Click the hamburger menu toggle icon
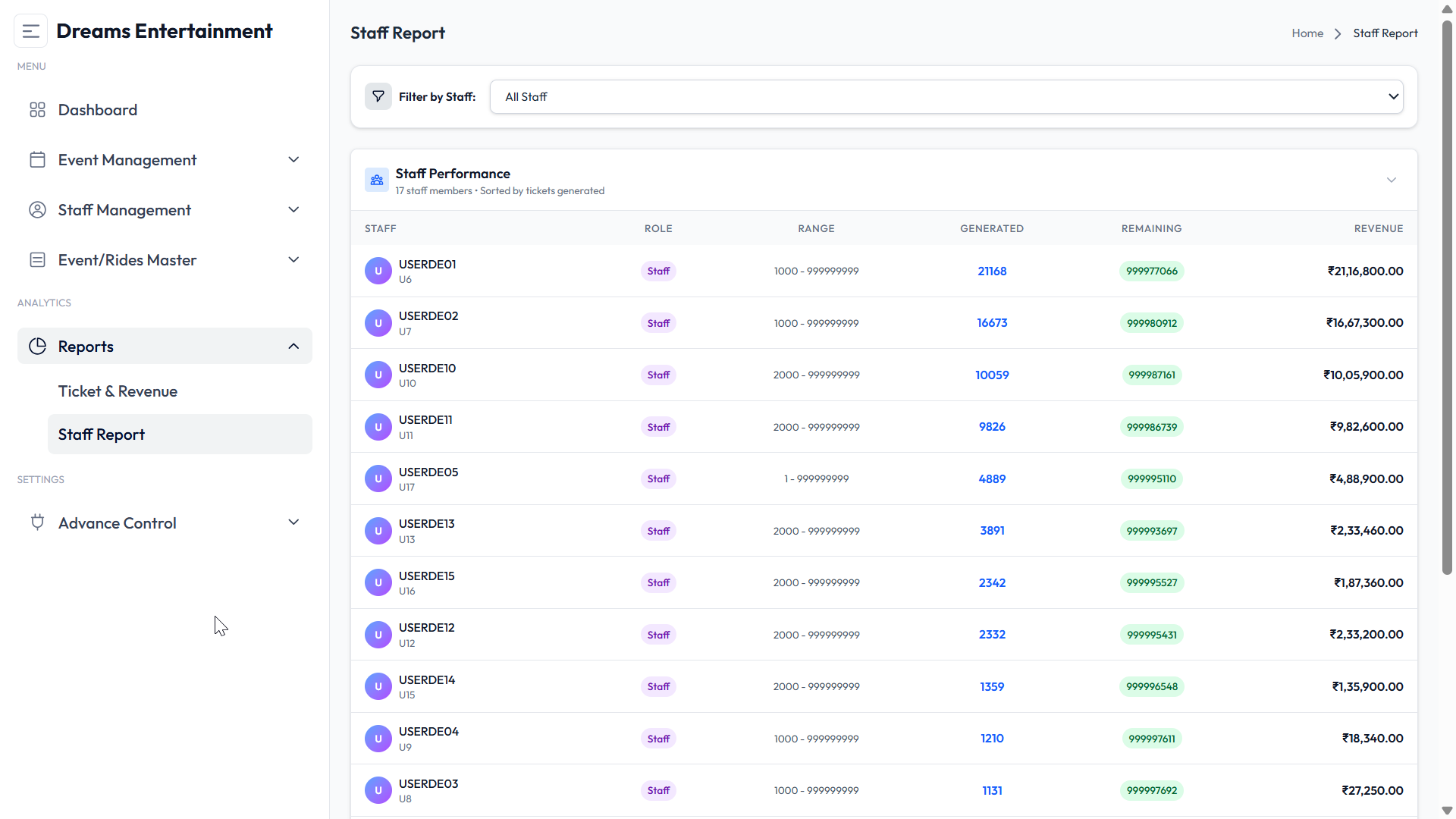1456x819 pixels. [31, 31]
